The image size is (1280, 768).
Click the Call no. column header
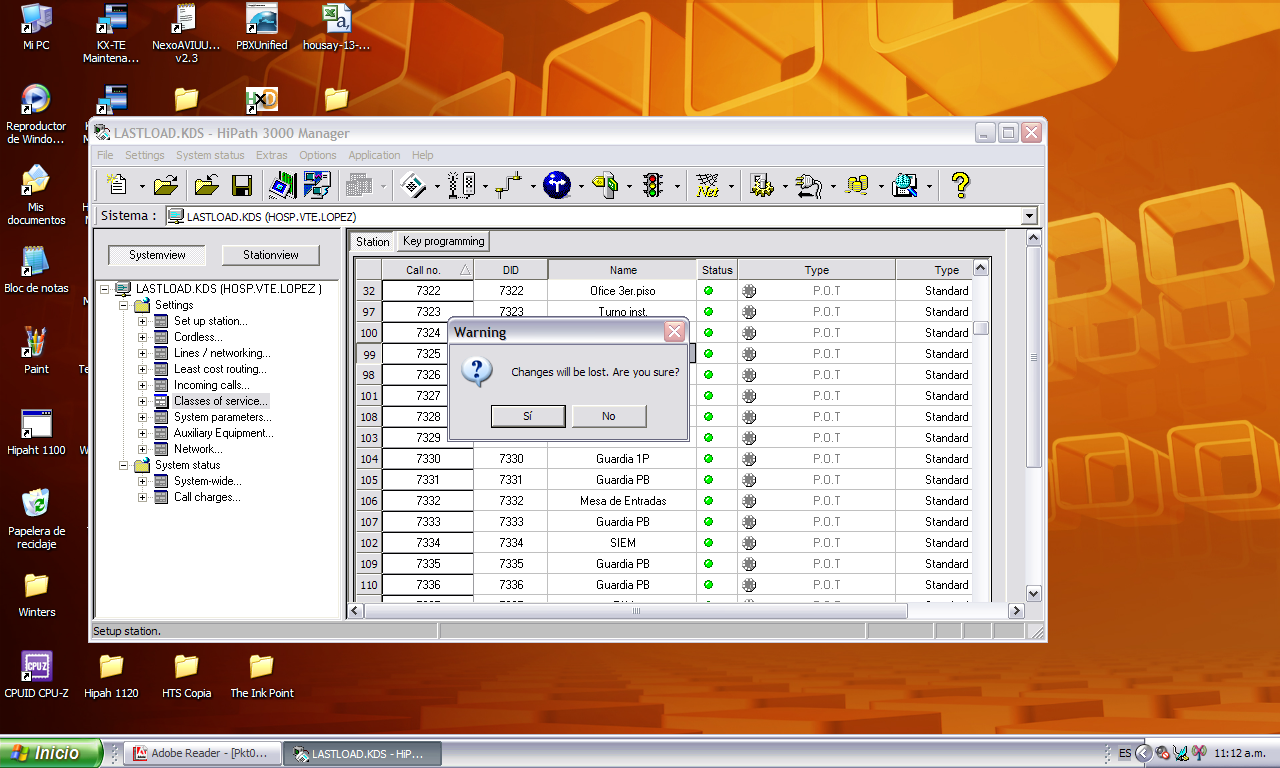(428, 270)
